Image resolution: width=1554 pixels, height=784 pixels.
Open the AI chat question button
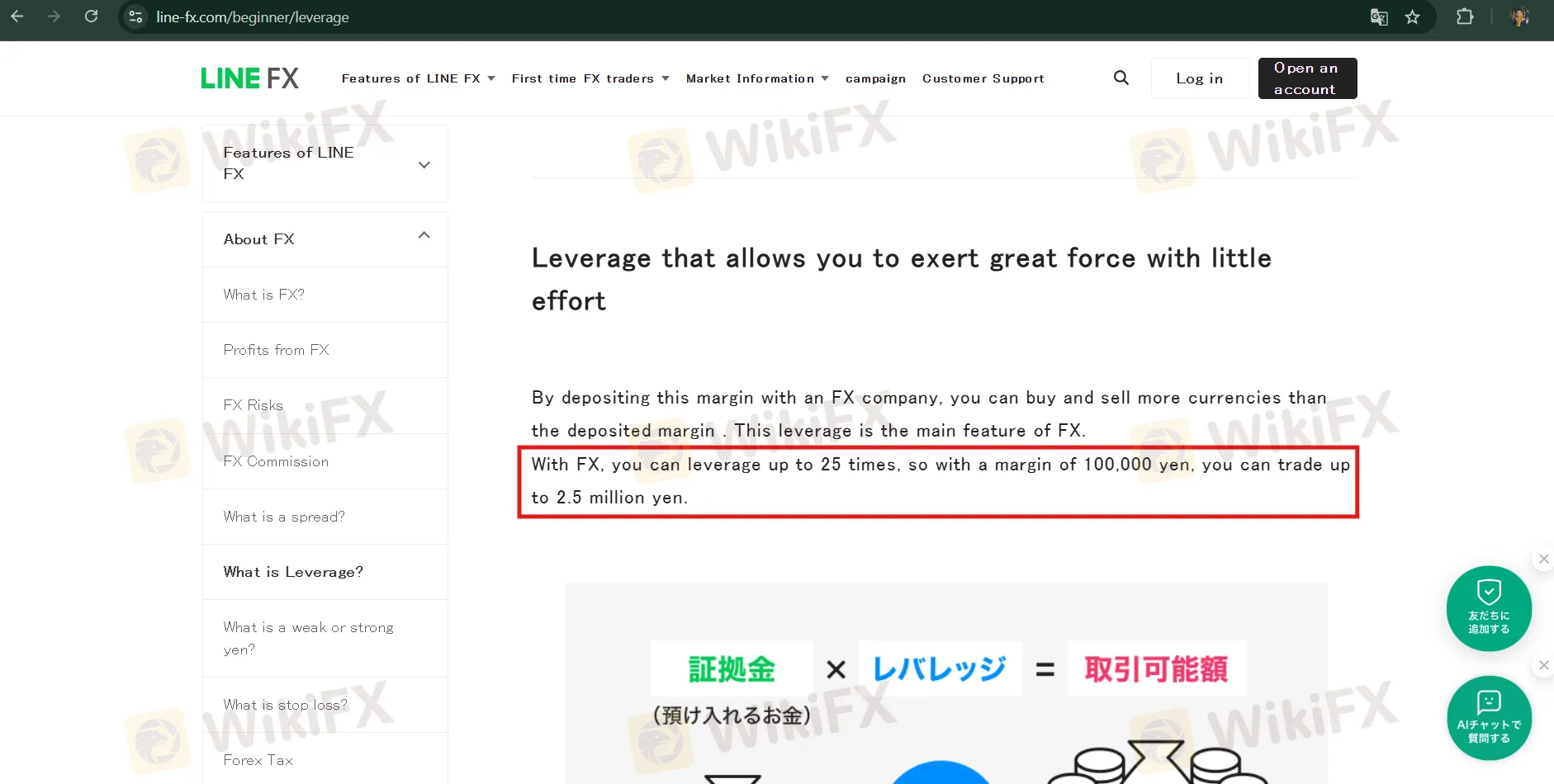1489,718
